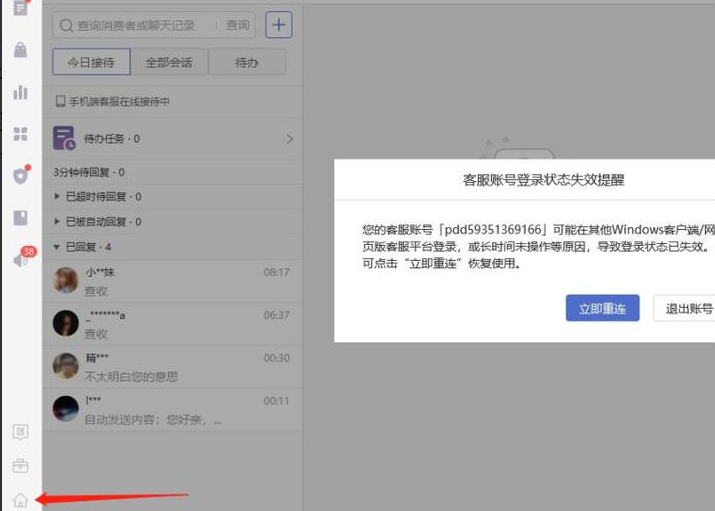715x511 pixels.
Task: Click the 立即重连 reconnect button
Action: (602, 308)
